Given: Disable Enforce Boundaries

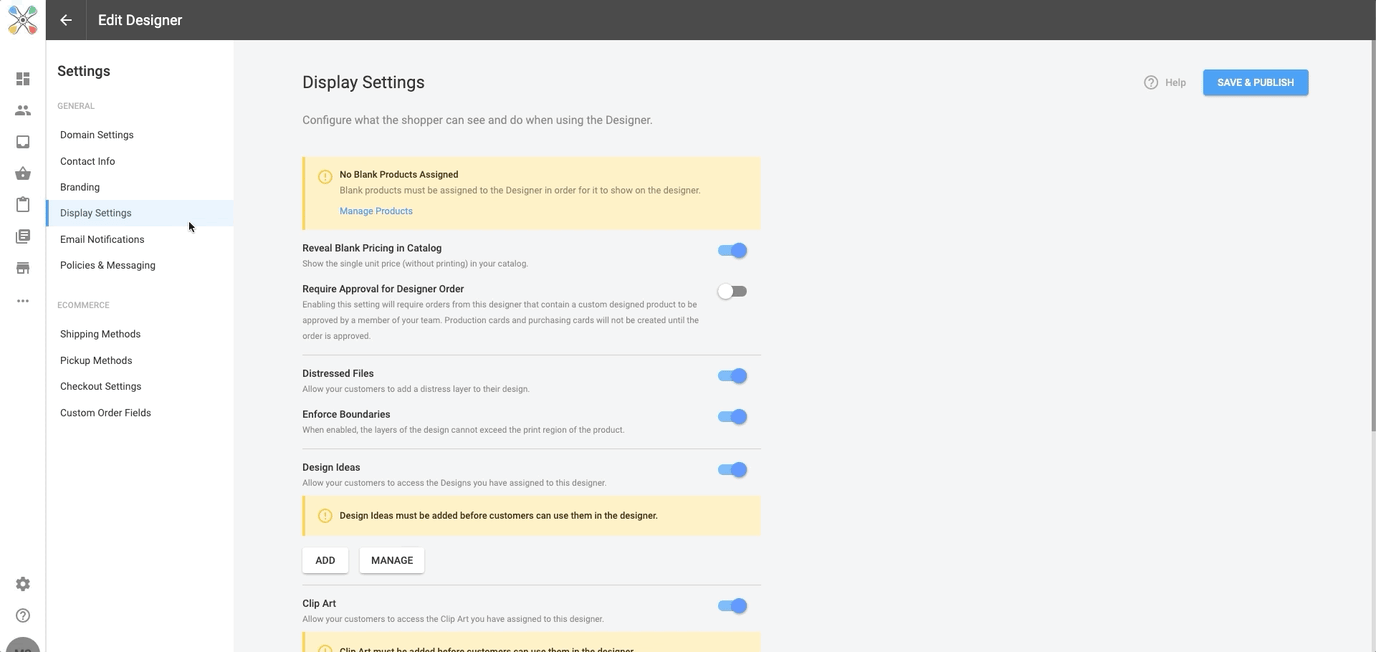Looking at the screenshot, I should 731,416.
